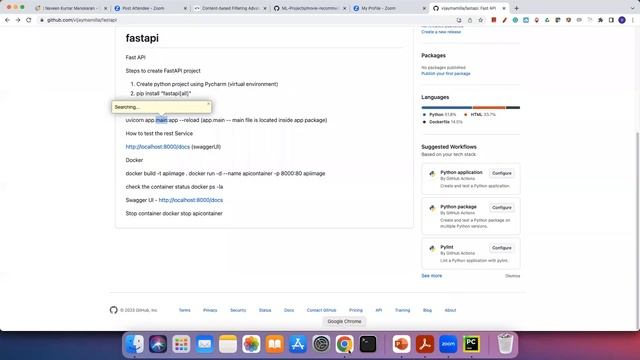Close the vijaymamilla/fastapi tab
640x360 pixels.
click(x=504, y=8)
